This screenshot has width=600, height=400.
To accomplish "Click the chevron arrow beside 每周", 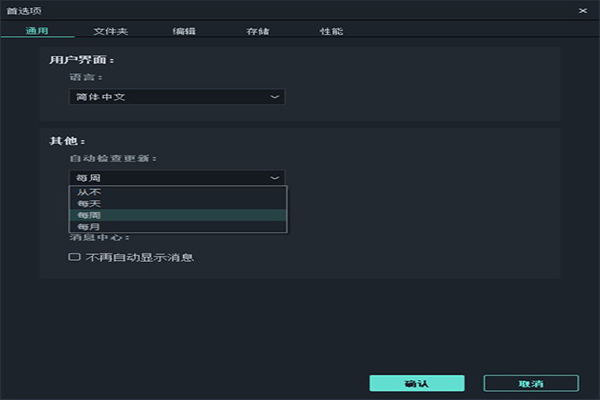I will coord(275,177).
